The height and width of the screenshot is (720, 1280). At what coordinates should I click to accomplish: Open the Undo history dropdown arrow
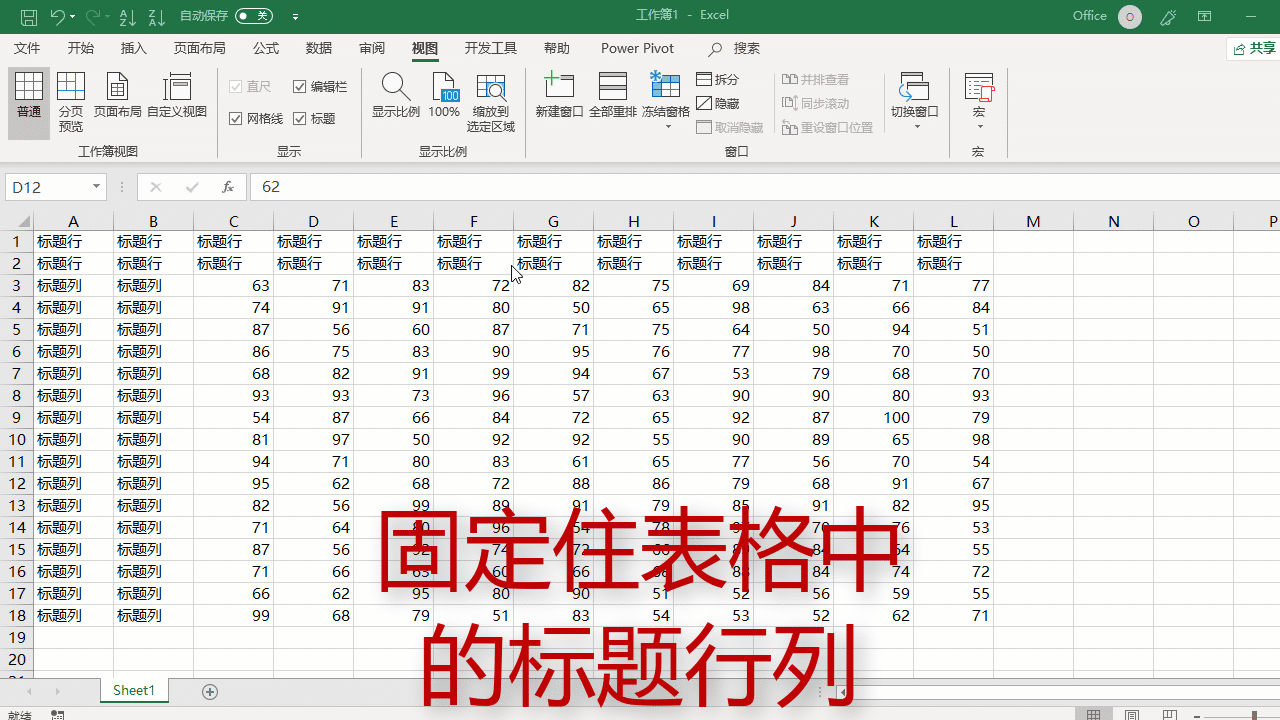pos(75,17)
